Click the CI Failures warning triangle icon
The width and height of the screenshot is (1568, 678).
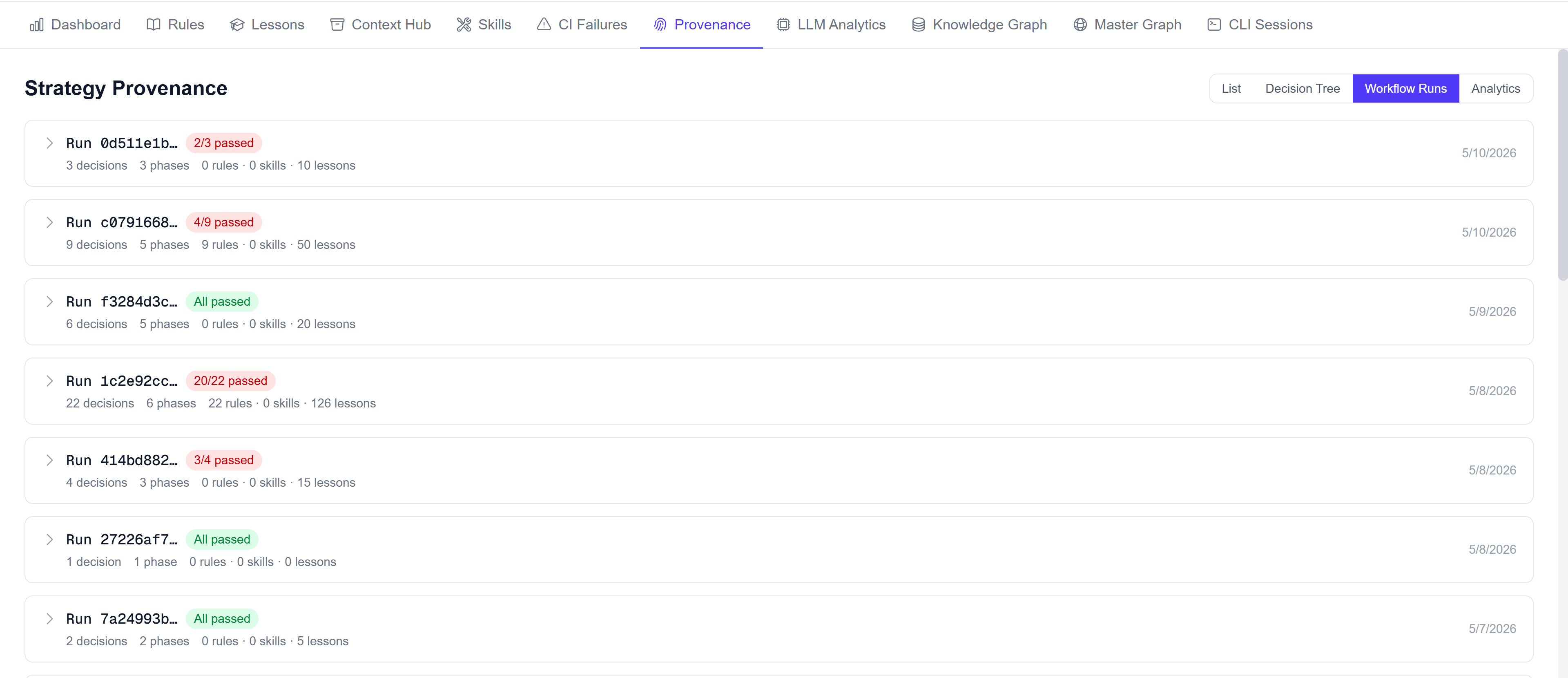544,25
